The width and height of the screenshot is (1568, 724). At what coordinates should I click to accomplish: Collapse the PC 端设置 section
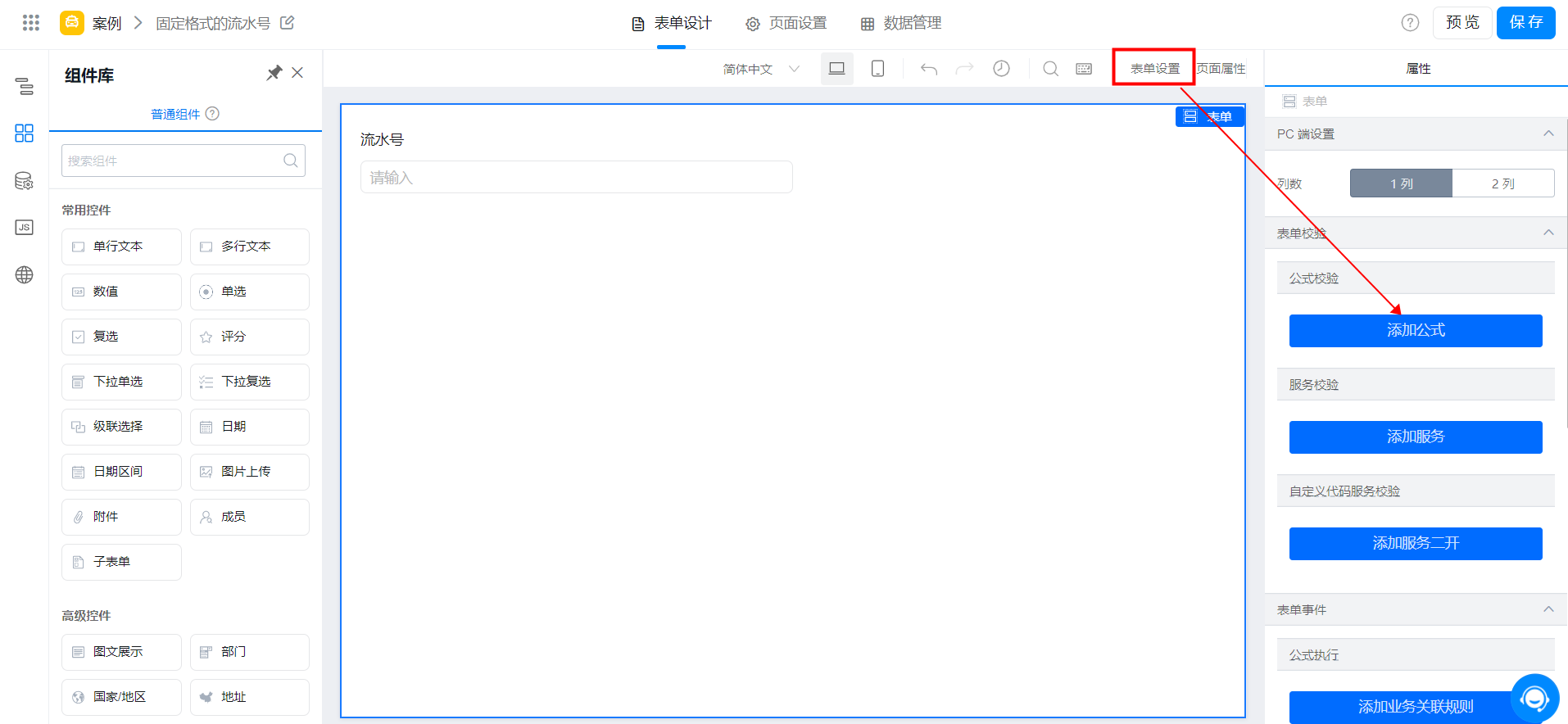pyautogui.click(x=1548, y=133)
